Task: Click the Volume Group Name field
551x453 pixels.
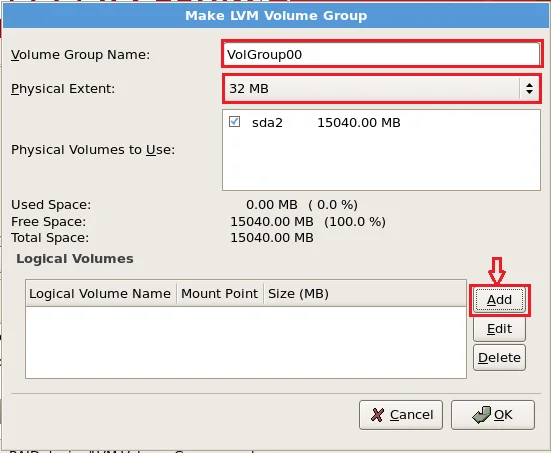Action: [x=382, y=54]
